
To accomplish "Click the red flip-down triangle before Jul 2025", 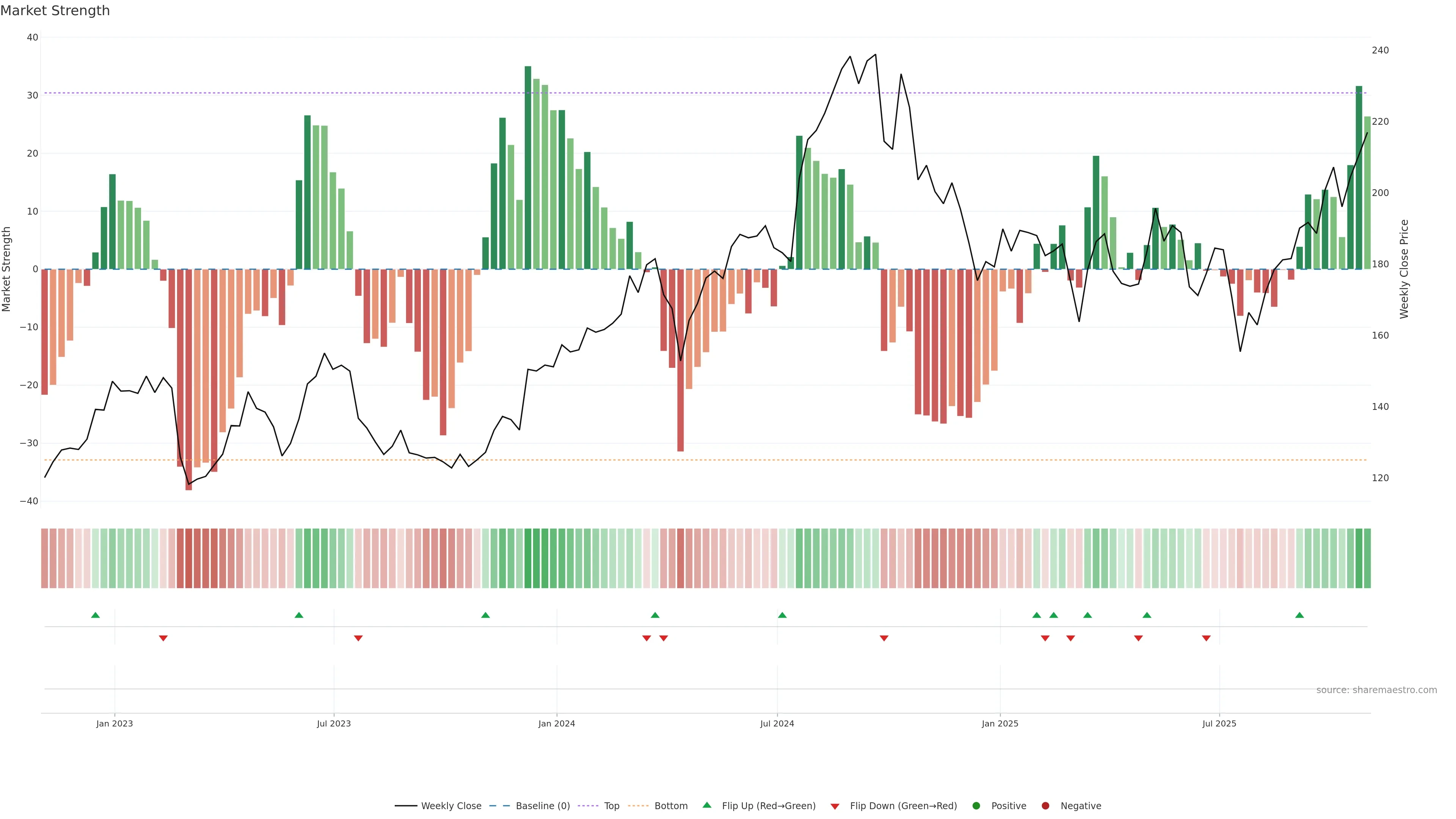I will tap(1206, 638).
